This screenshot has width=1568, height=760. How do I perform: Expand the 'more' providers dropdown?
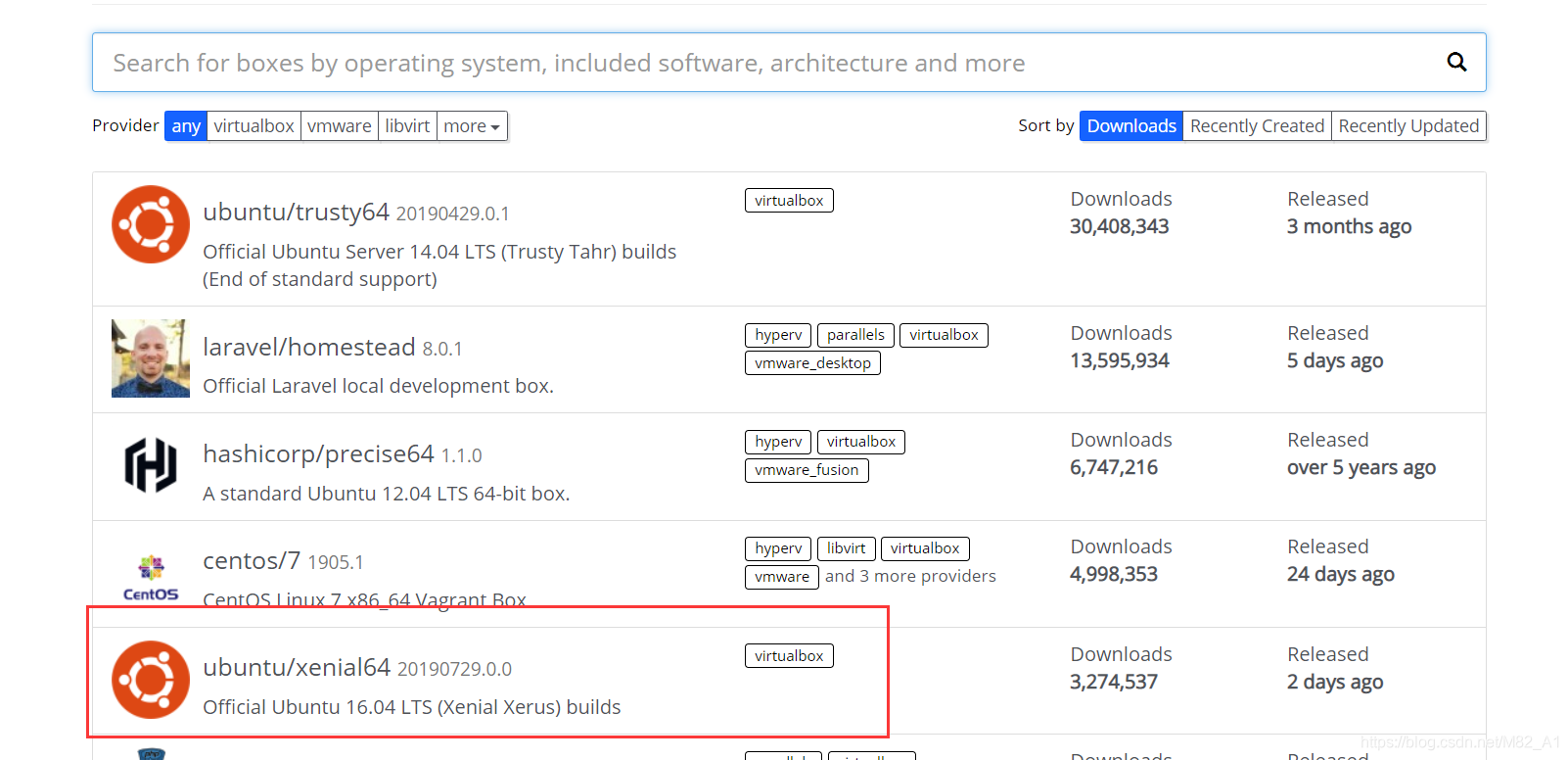click(472, 126)
